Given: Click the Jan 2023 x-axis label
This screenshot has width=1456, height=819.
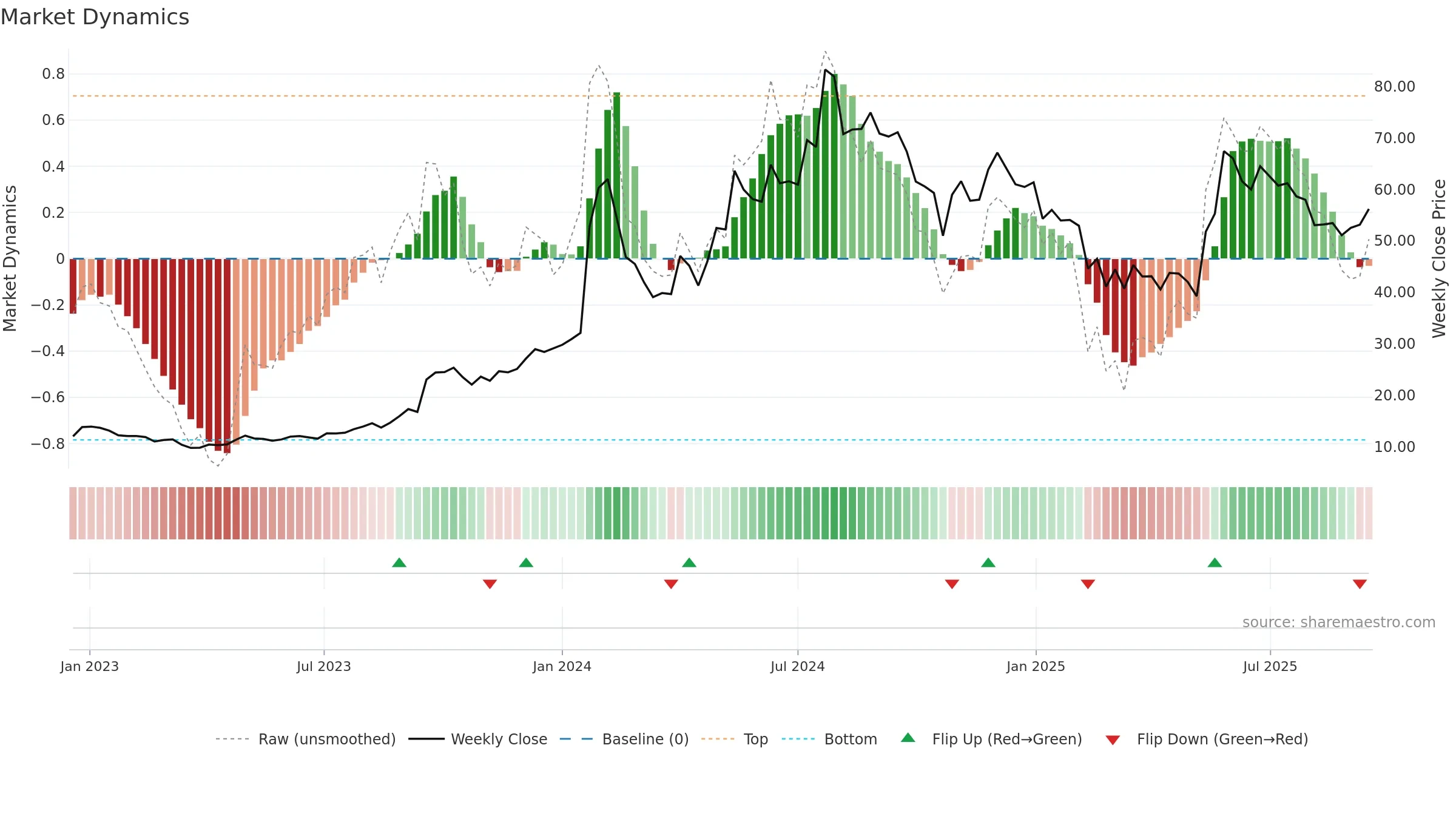Looking at the screenshot, I should click(x=90, y=666).
